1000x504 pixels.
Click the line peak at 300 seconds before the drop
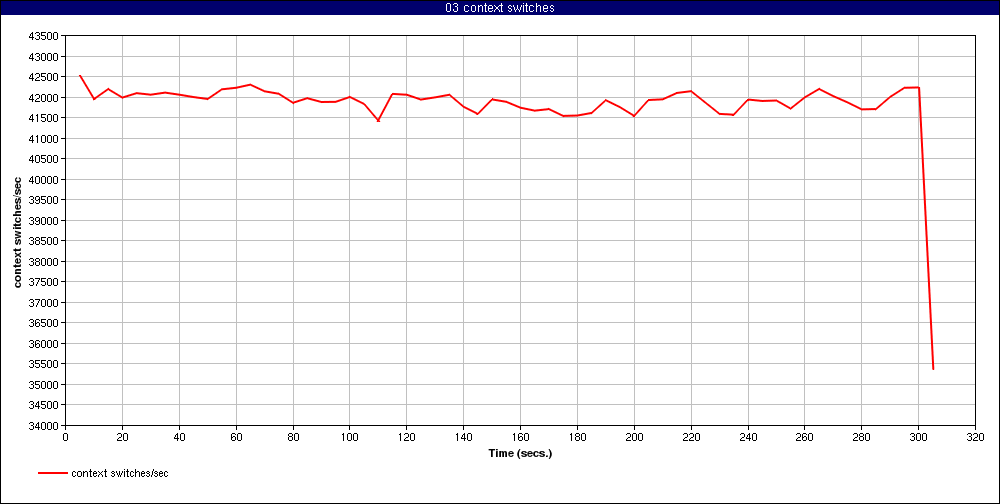[918, 87]
